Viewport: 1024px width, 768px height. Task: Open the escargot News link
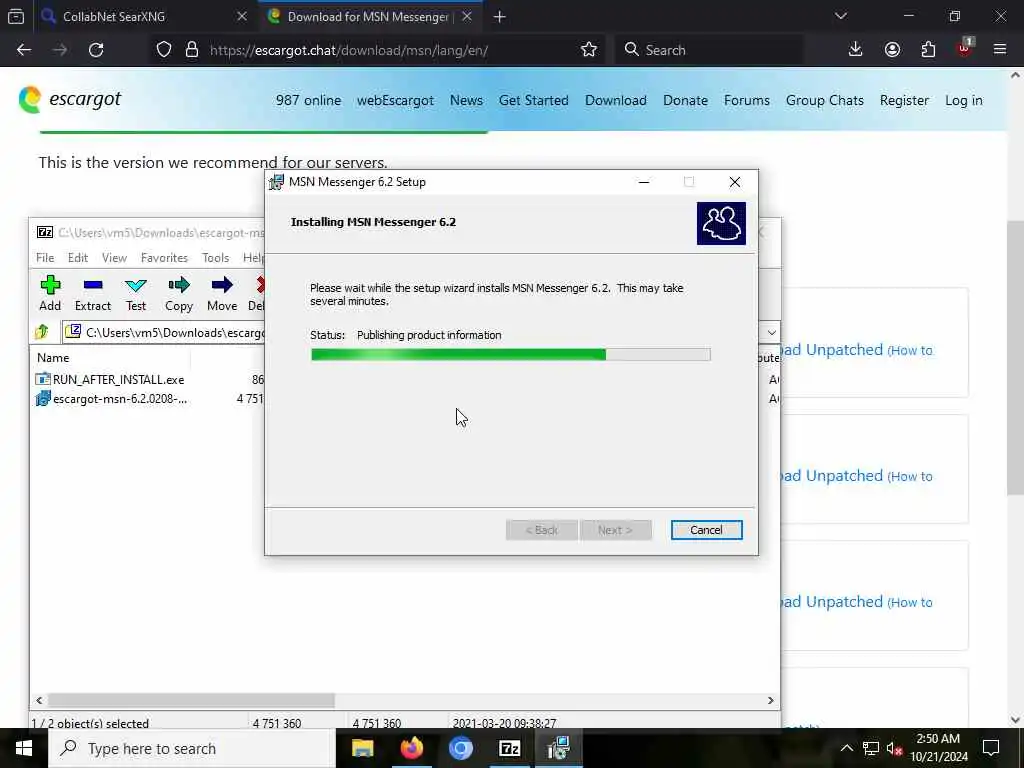coord(466,101)
